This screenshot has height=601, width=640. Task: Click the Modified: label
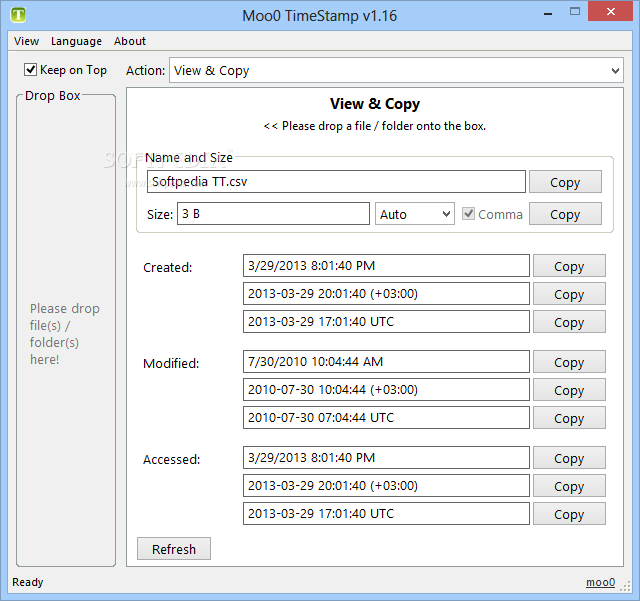pos(171,363)
